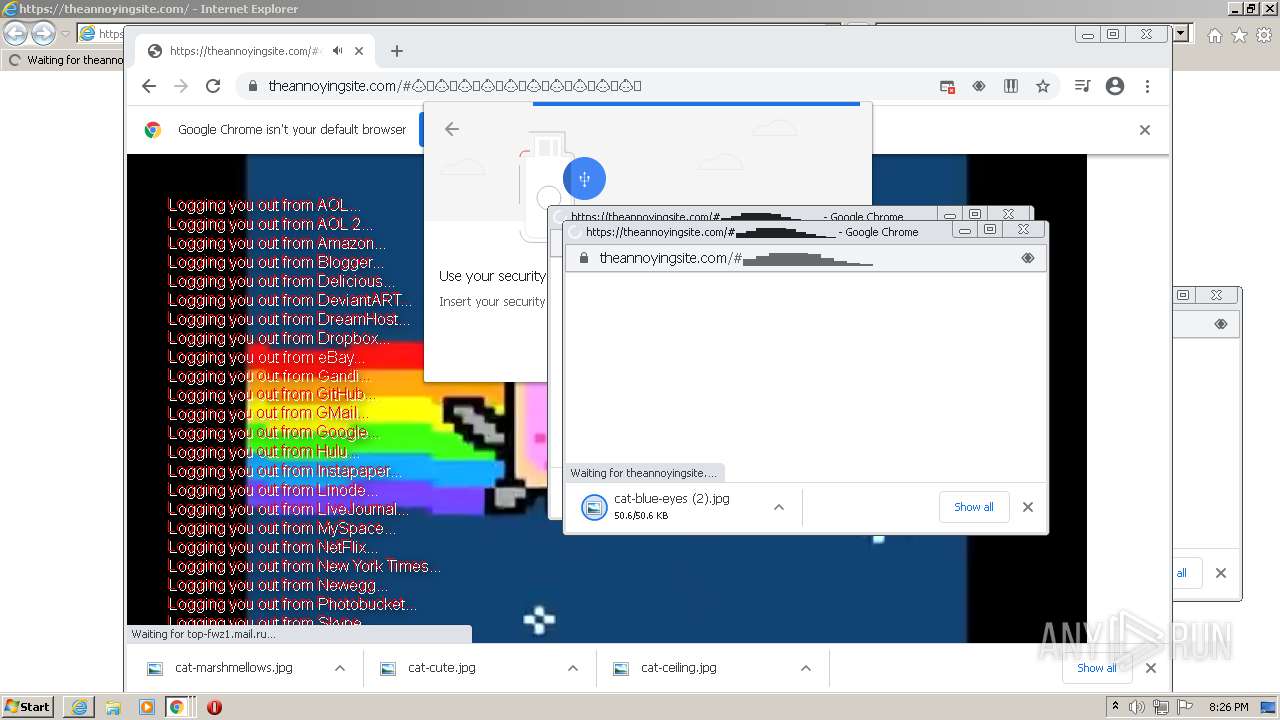Image resolution: width=1280 pixels, height=720 pixels.
Task: Click 'Logging you out from GitHub...' text
Action: click(x=272, y=395)
